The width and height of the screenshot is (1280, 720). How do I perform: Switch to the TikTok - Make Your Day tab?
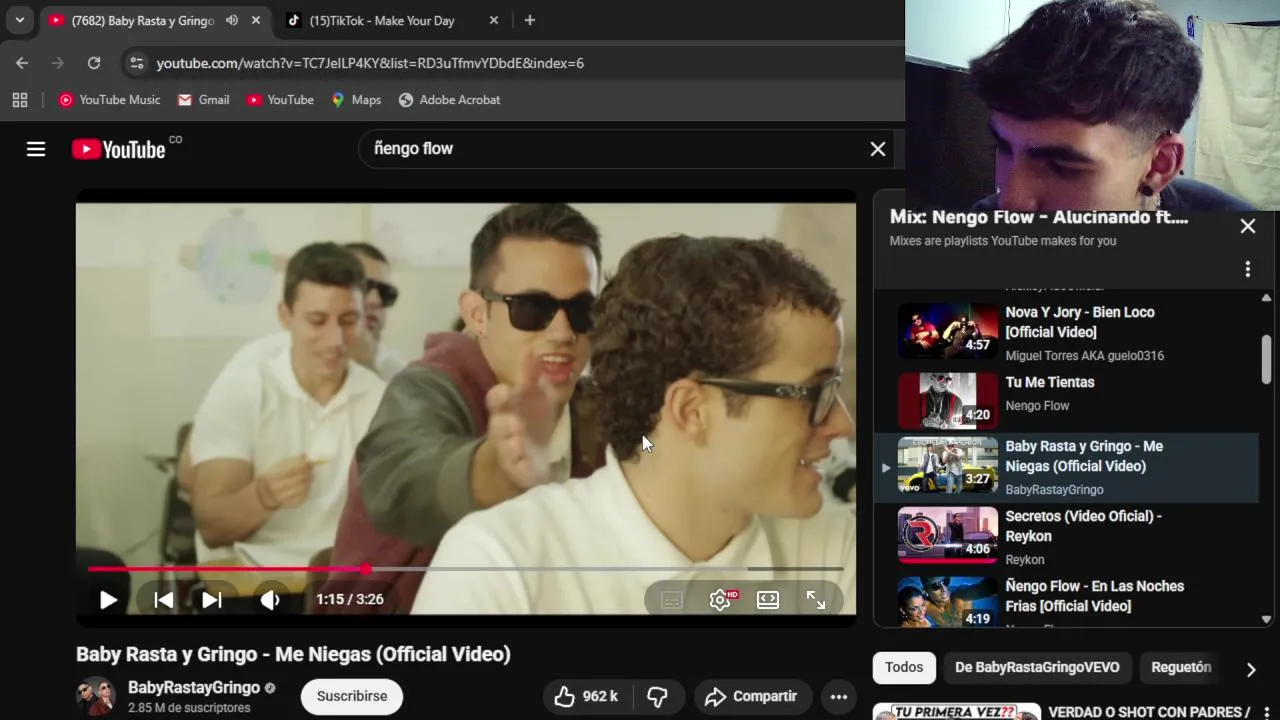pos(381,20)
